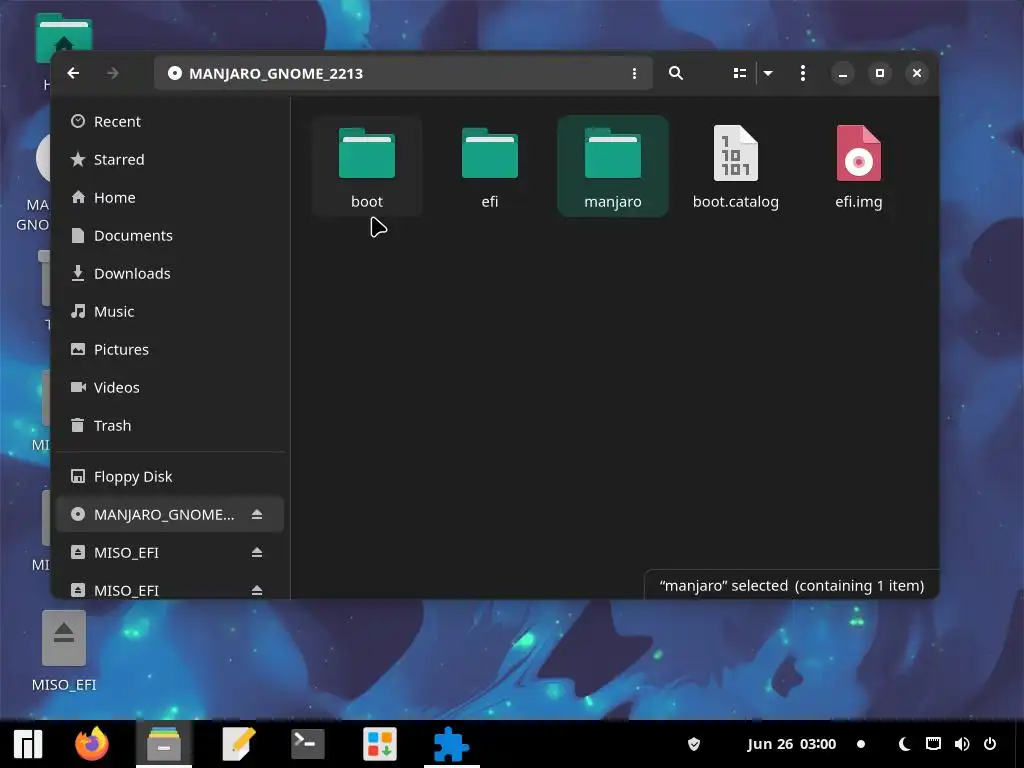Open the search in Files
Screen dimensions: 1024x768
676,73
